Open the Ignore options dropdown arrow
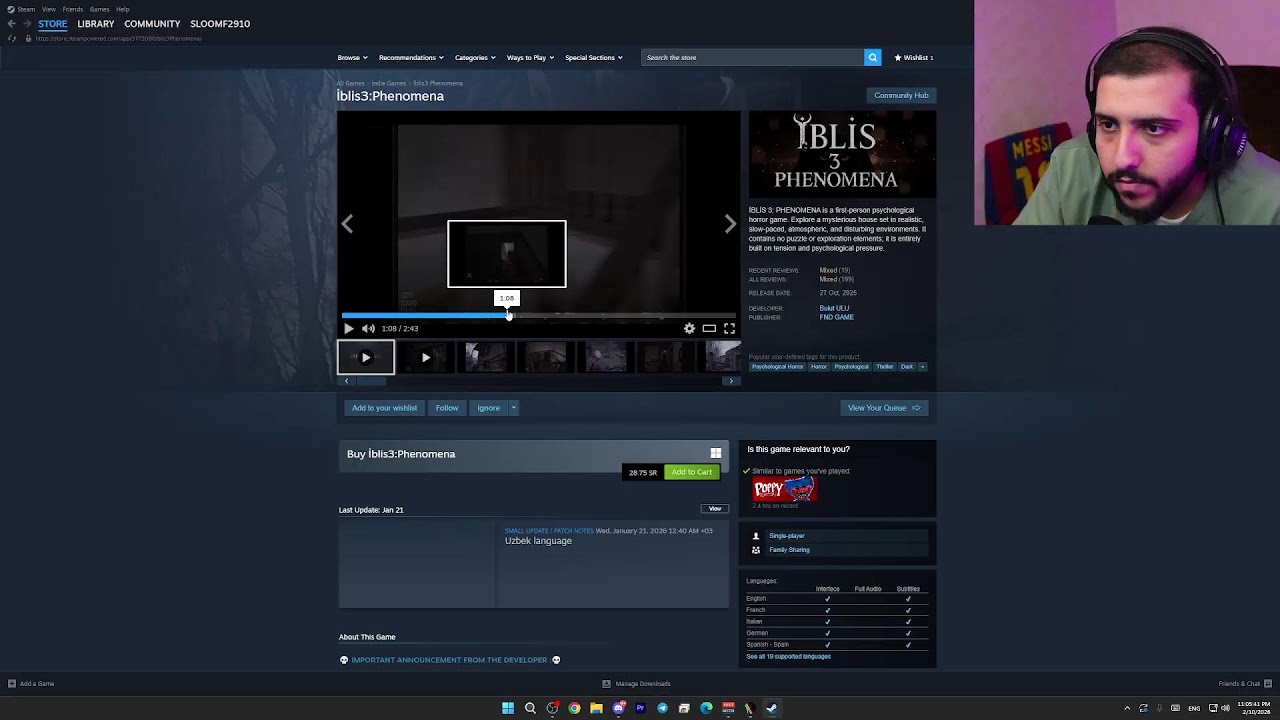 coord(514,408)
